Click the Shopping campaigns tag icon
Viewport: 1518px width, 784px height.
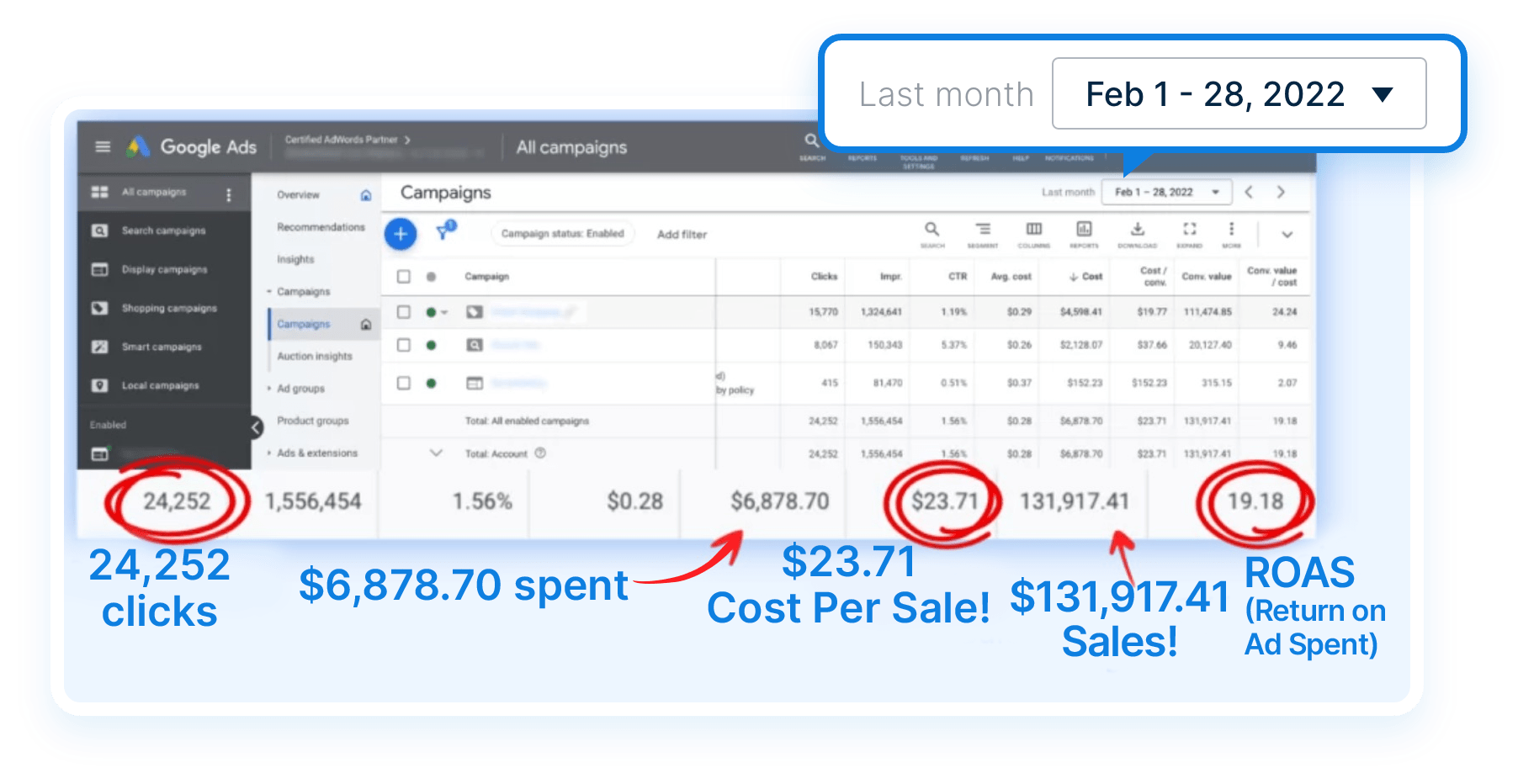(x=99, y=308)
